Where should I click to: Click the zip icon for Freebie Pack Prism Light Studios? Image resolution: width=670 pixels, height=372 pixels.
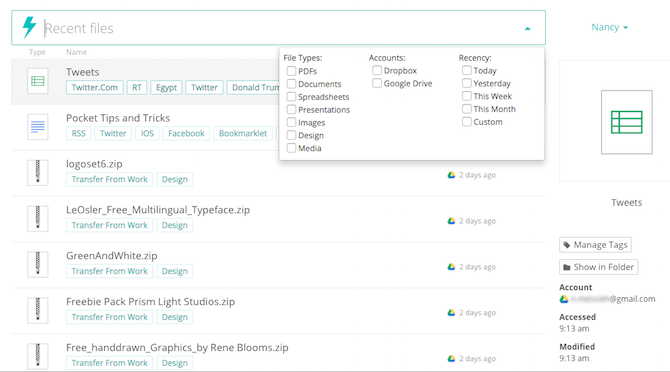click(x=38, y=310)
